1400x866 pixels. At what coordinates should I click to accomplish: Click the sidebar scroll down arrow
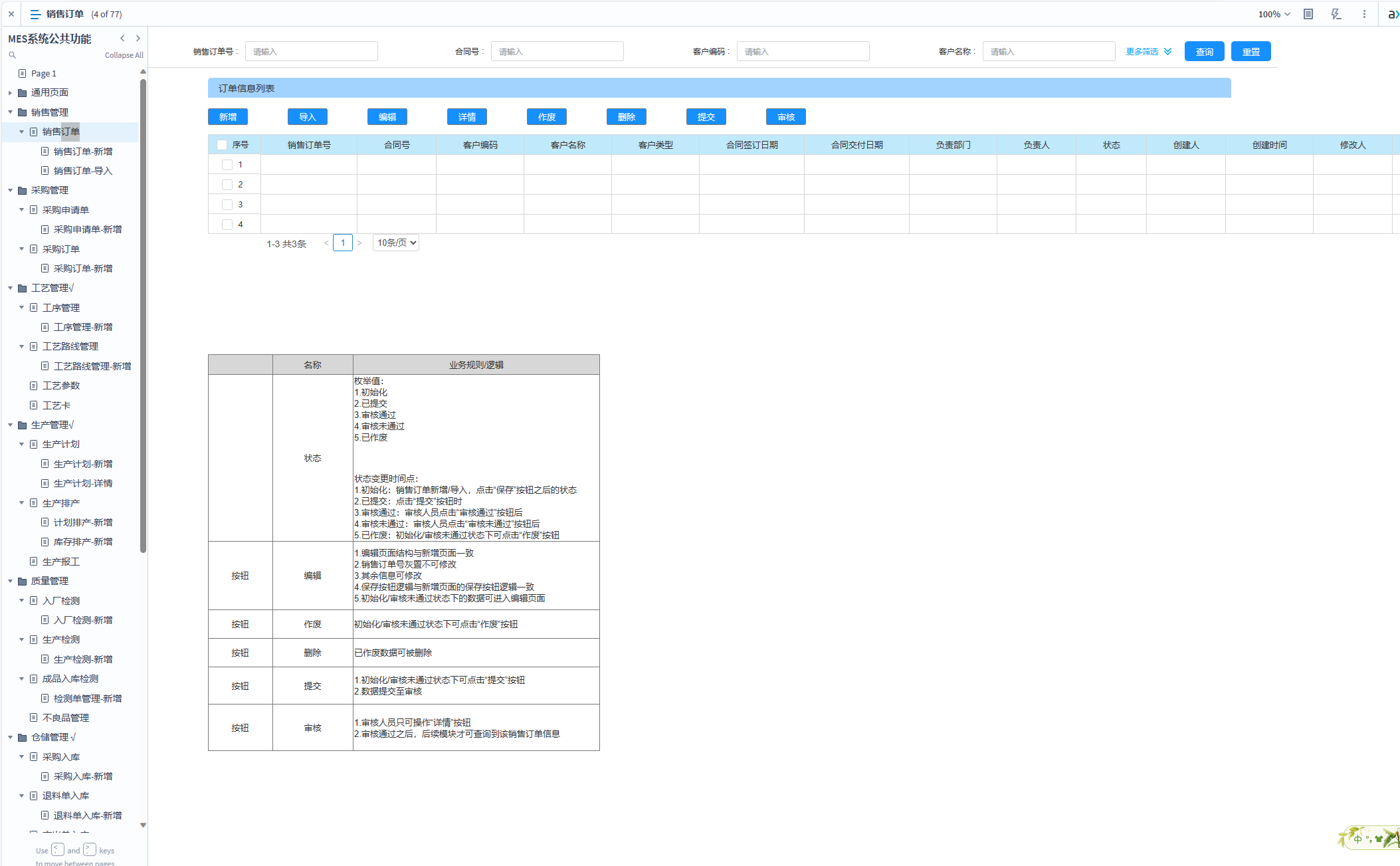[x=143, y=825]
